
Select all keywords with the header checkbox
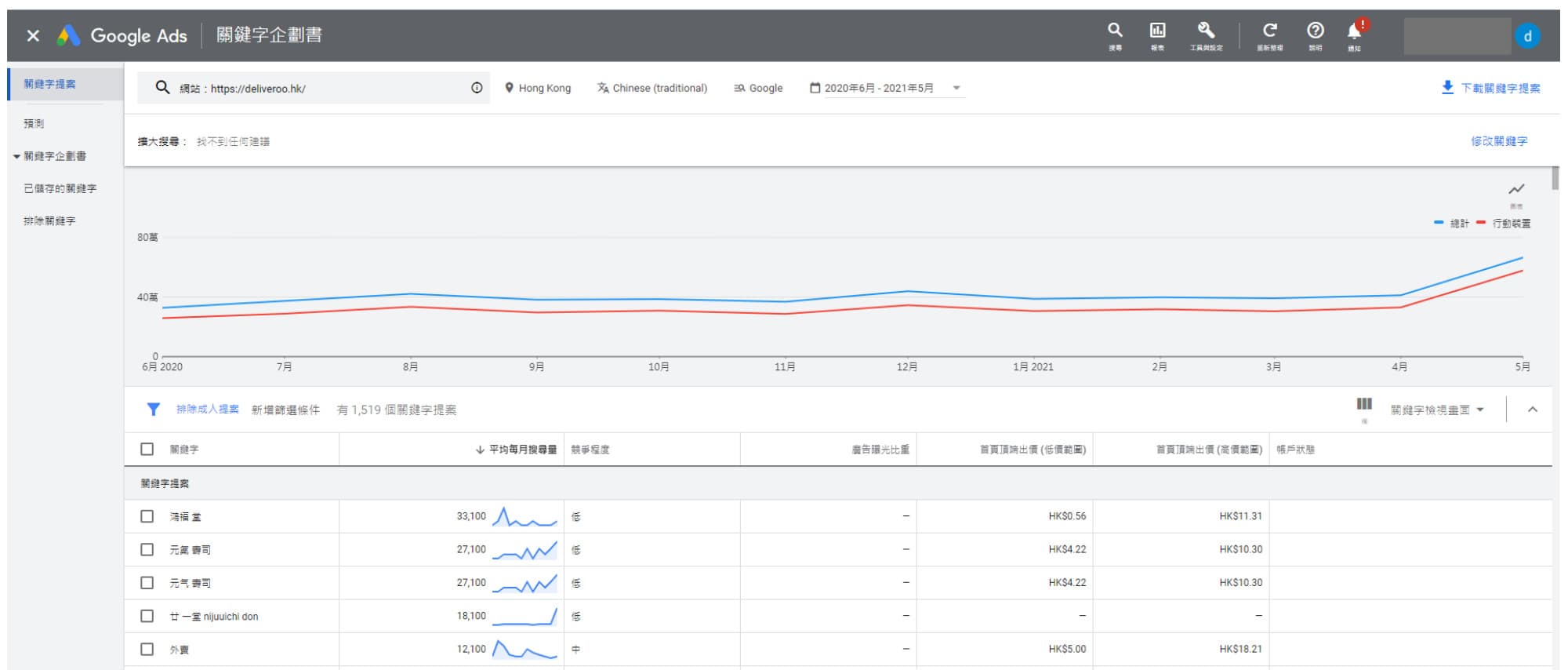click(147, 449)
